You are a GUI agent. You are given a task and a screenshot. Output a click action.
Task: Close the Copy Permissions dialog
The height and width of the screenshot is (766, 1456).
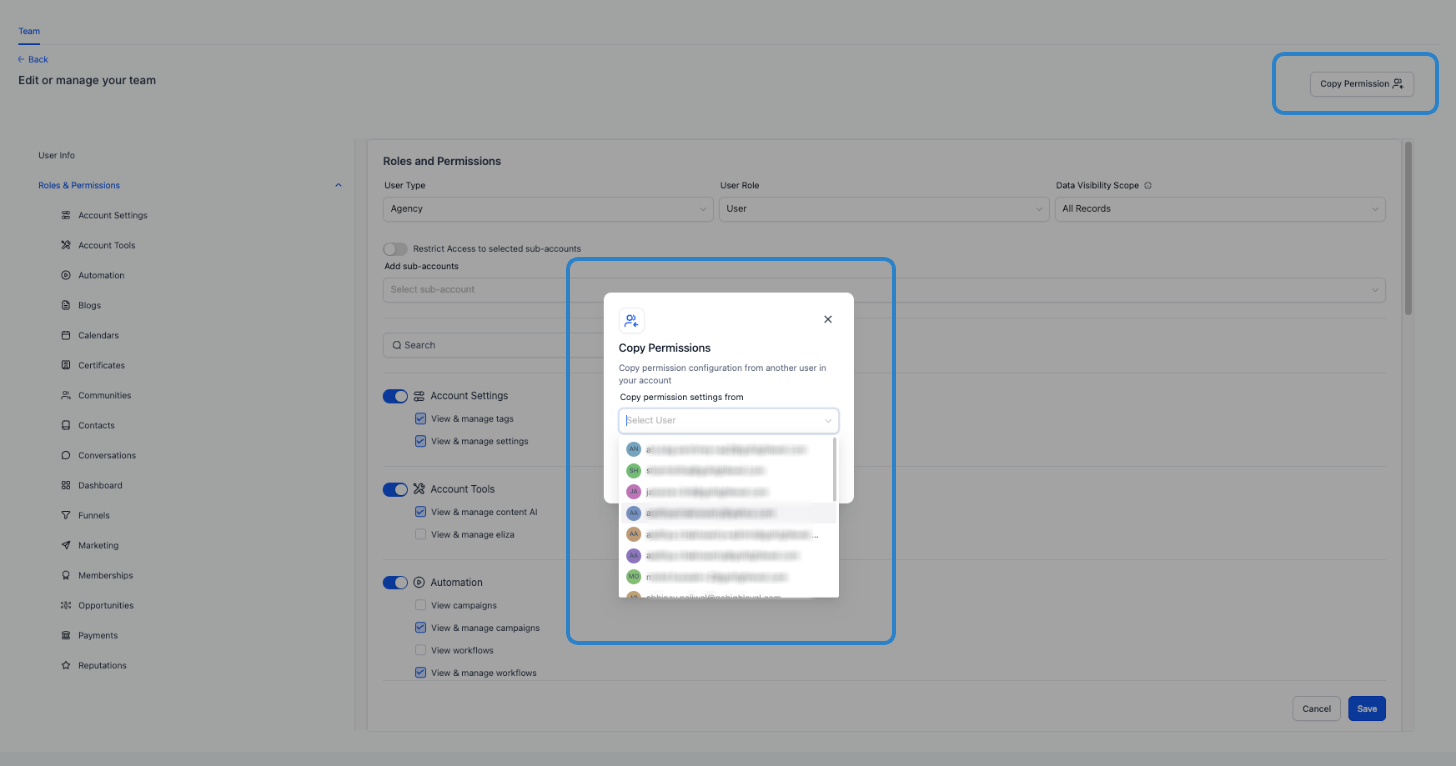(827, 320)
